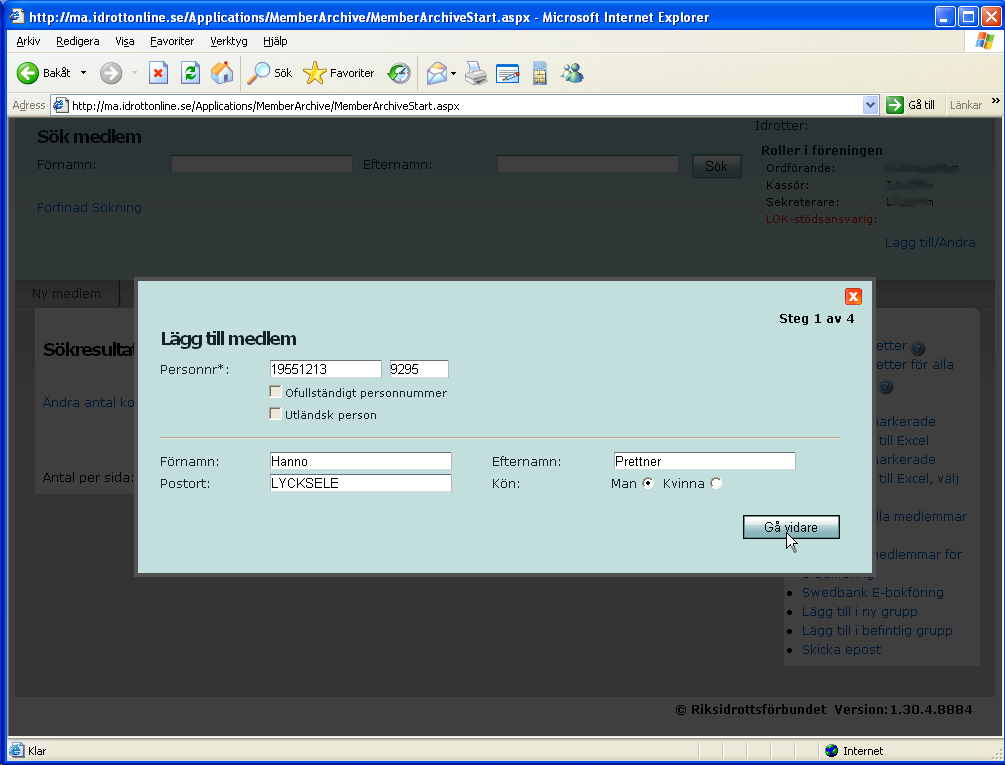
Task: Click the Gå till go button
Action: pyautogui.click(x=910, y=105)
